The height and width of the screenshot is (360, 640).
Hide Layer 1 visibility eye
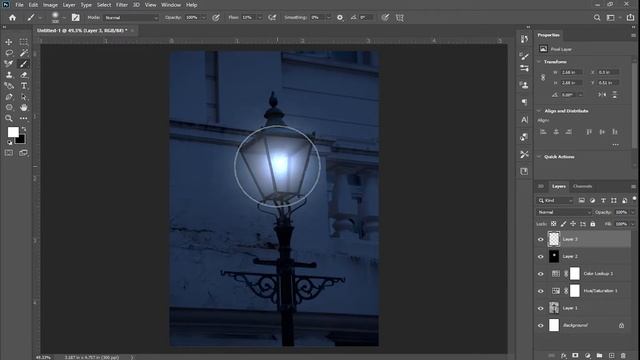point(541,308)
